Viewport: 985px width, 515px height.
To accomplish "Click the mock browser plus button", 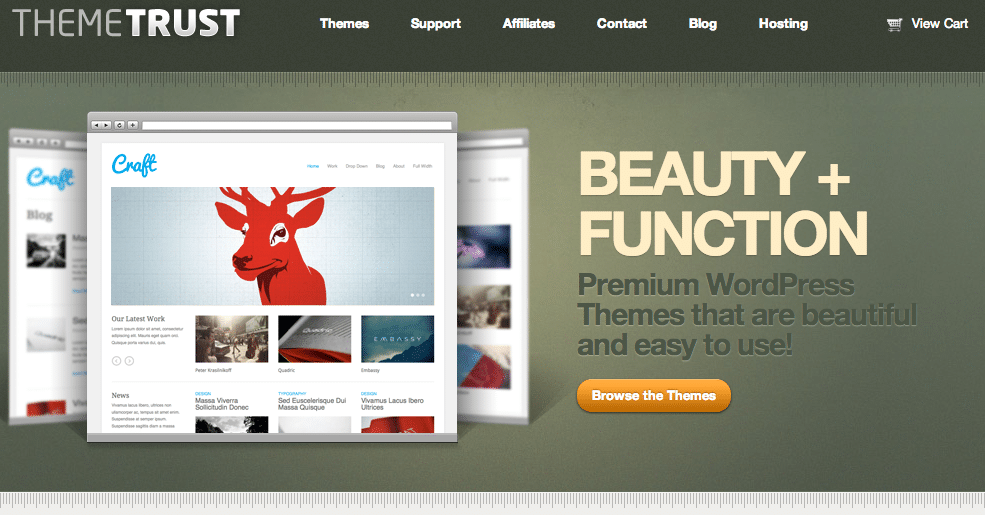I will pos(133,125).
